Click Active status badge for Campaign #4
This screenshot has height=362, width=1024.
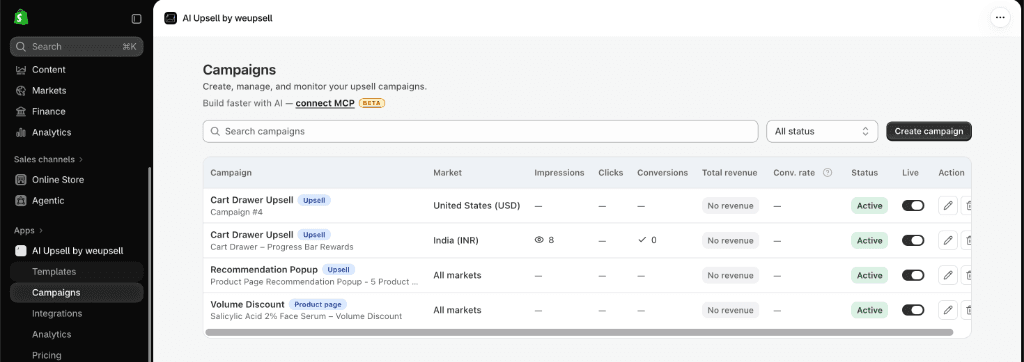[869, 206]
